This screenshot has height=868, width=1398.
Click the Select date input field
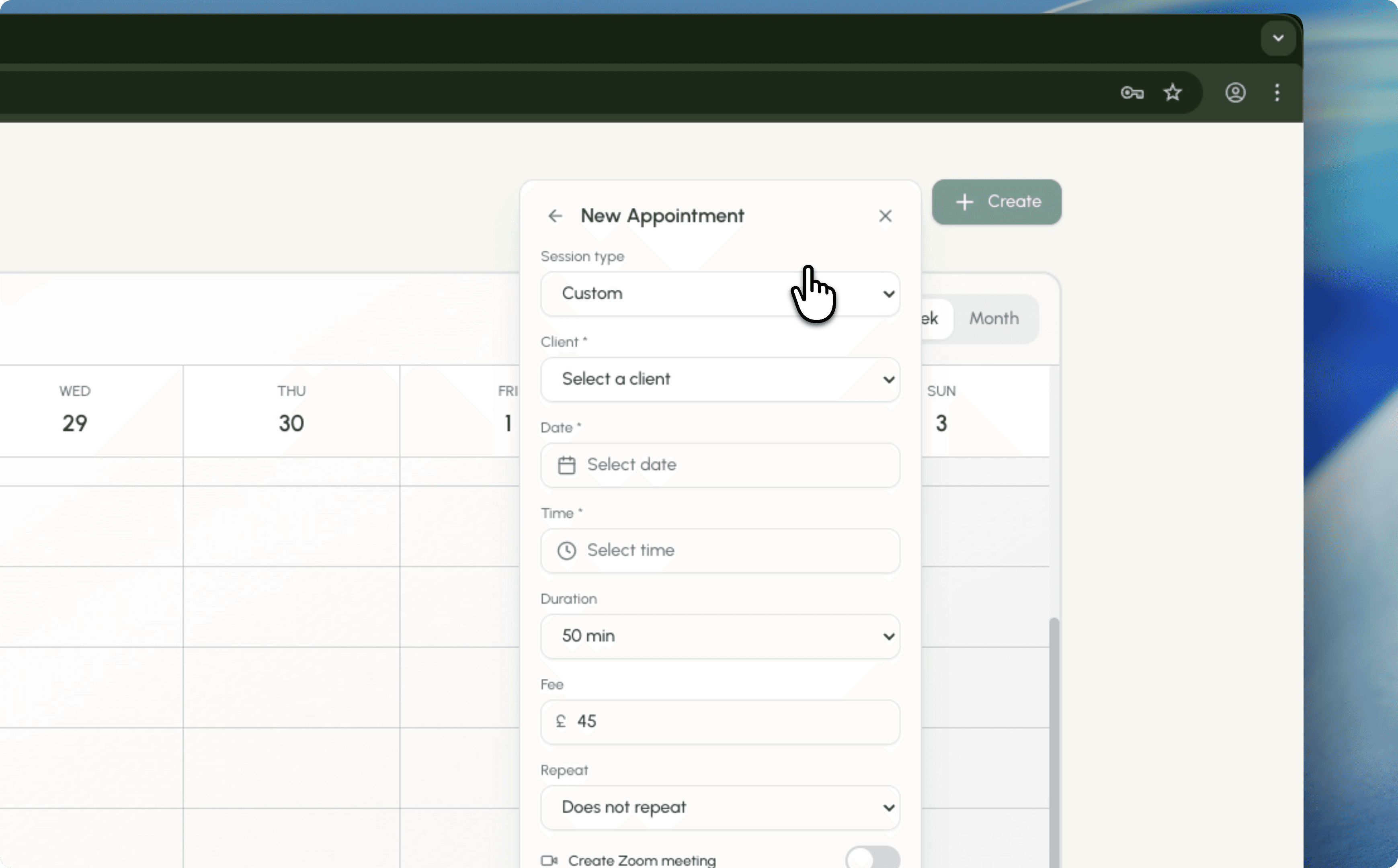(720, 465)
